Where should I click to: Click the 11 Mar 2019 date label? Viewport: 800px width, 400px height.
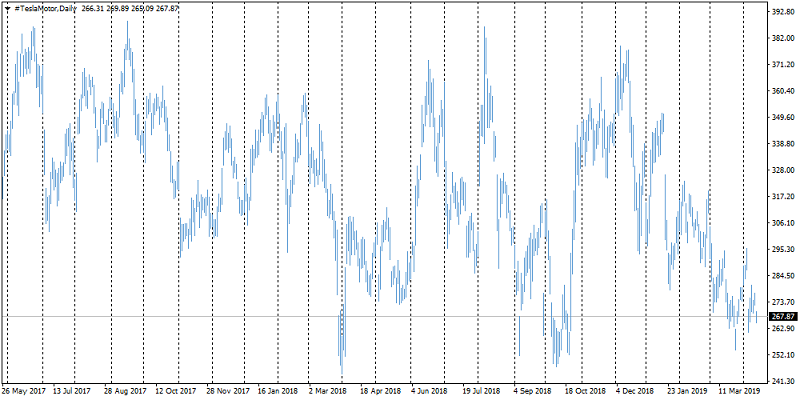point(738,390)
